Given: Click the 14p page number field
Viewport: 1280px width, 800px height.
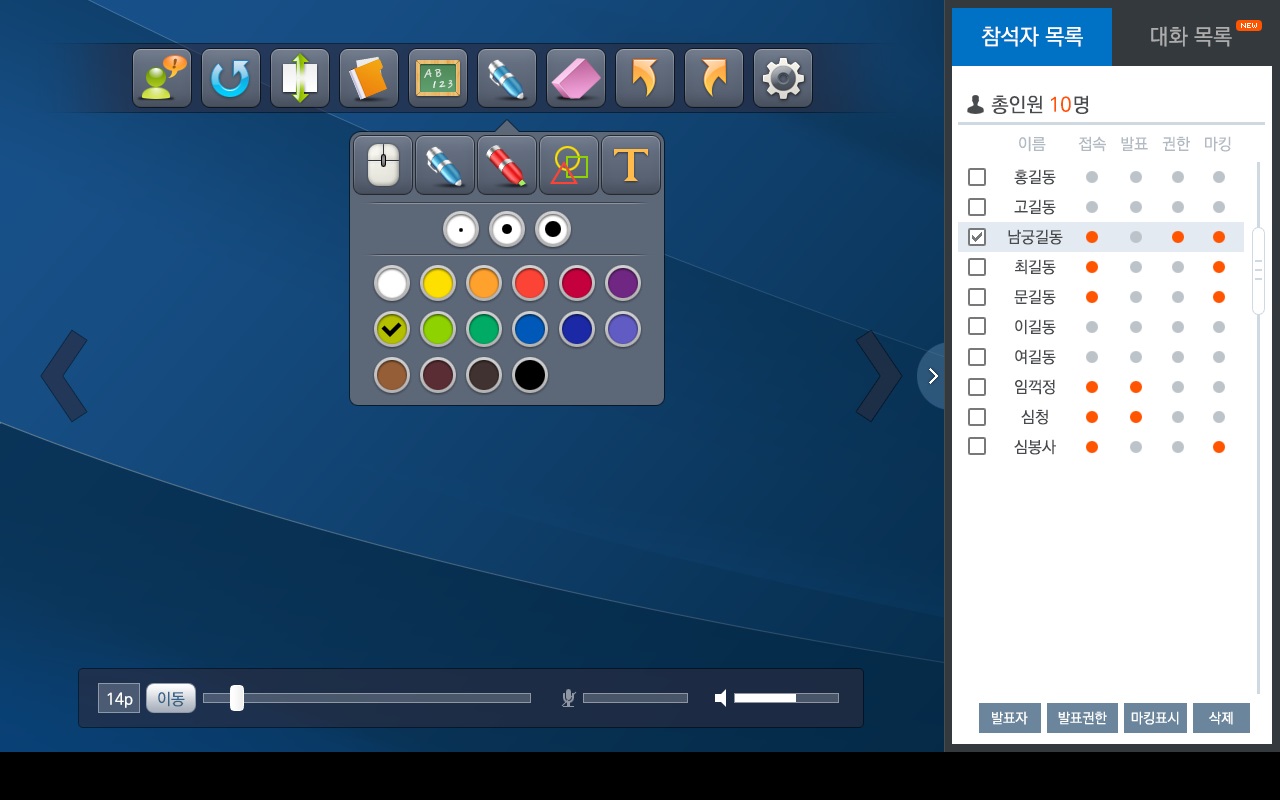Looking at the screenshot, I should click(x=119, y=698).
